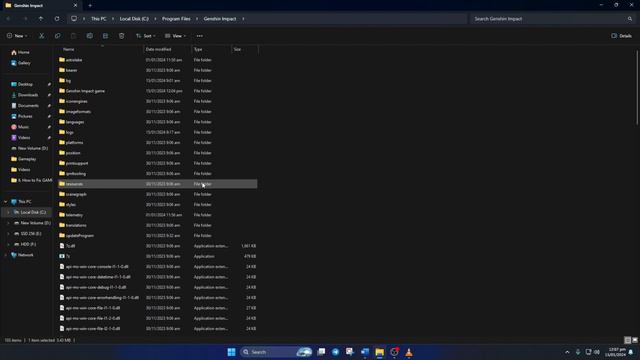Refresh the folder view
This screenshot has width=640, height=360.
[57, 19]
